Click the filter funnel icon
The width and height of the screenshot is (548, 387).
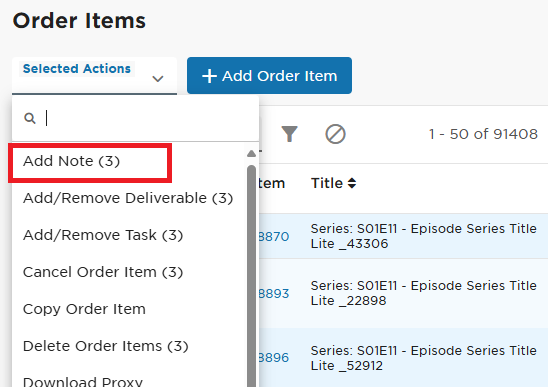(289, 134)
